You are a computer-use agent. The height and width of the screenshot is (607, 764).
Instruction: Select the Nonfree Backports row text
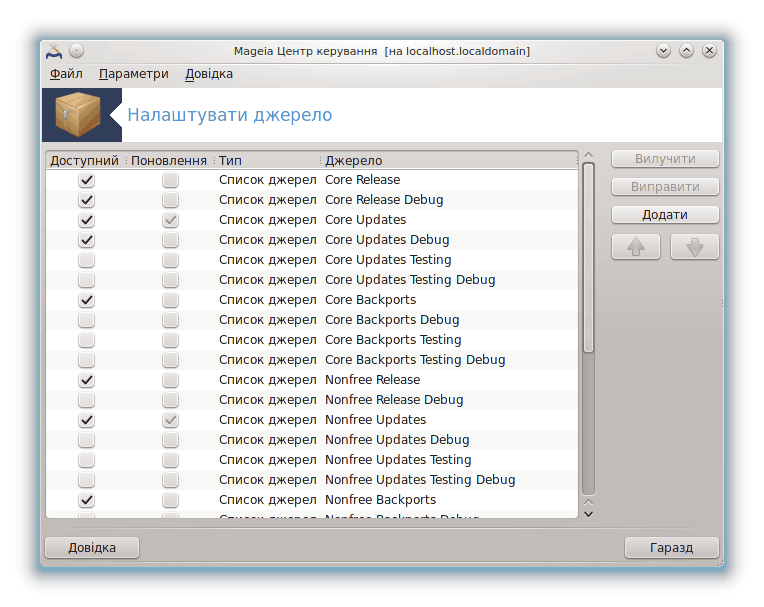(381, 500)
